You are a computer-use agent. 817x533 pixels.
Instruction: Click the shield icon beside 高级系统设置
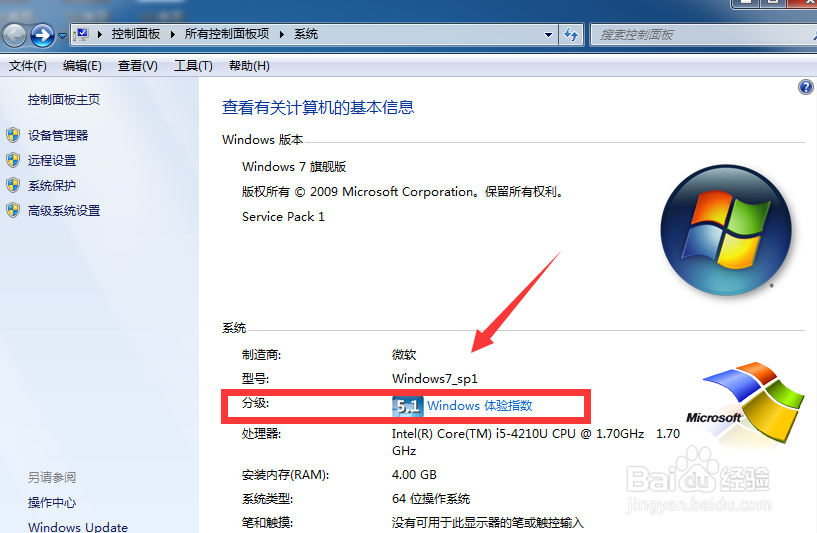point(13,210)
